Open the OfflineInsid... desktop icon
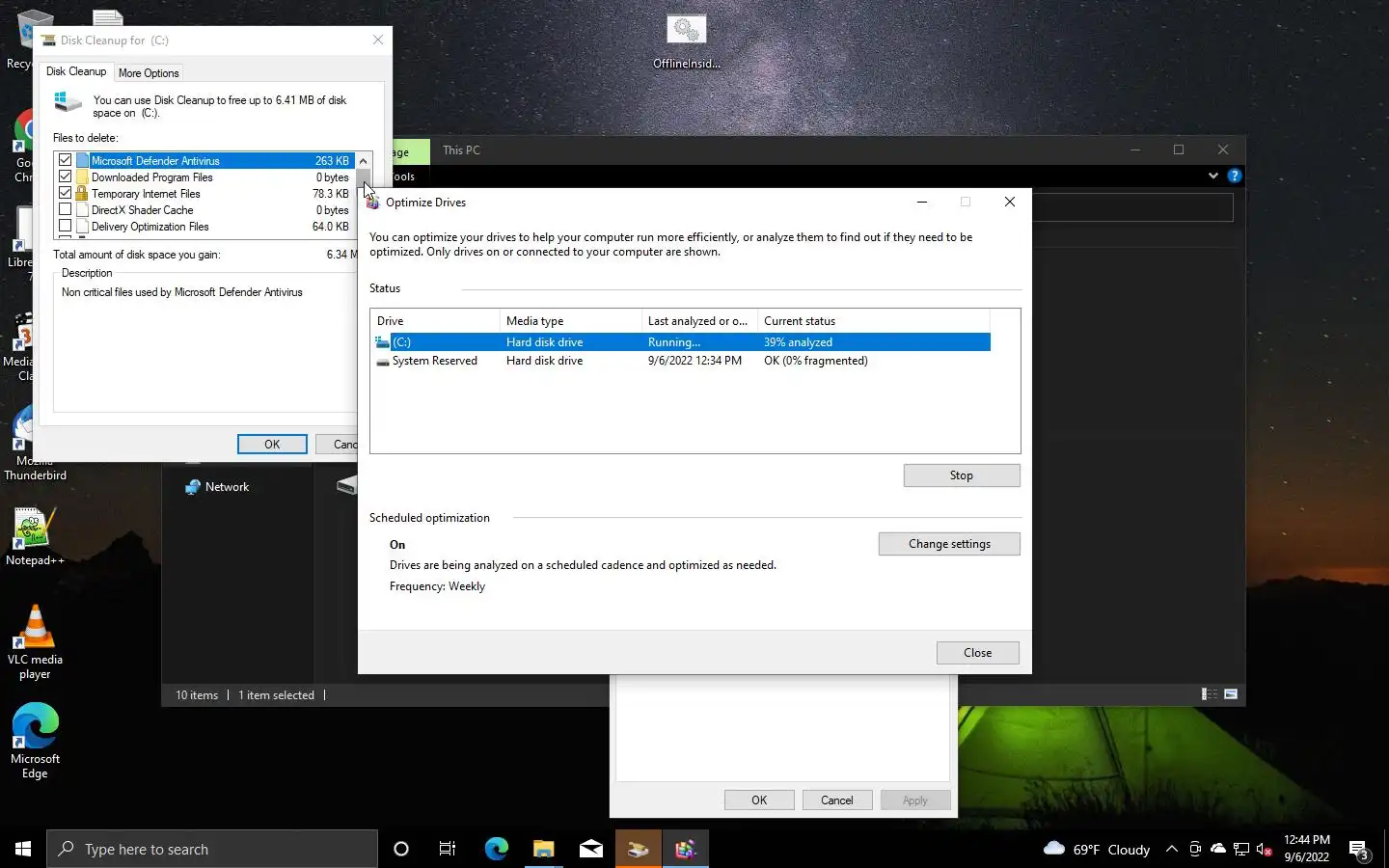Image resolution: width=1389 pixels, height=868 pixels. point(686,42)
